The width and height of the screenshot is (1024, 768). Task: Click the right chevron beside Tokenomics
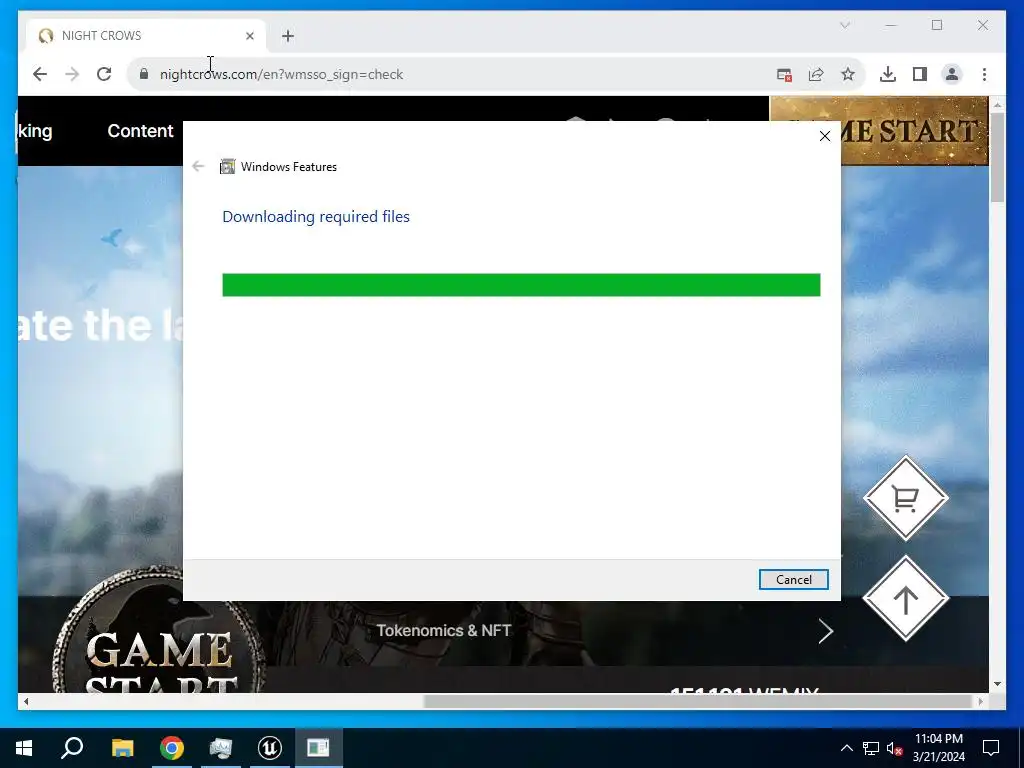[x=825, y=632]
